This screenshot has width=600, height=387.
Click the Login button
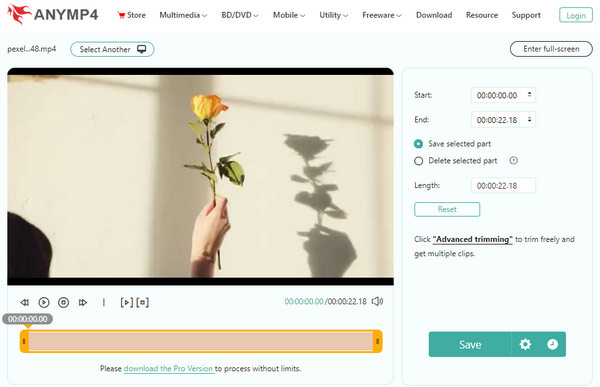click(576, 15)
